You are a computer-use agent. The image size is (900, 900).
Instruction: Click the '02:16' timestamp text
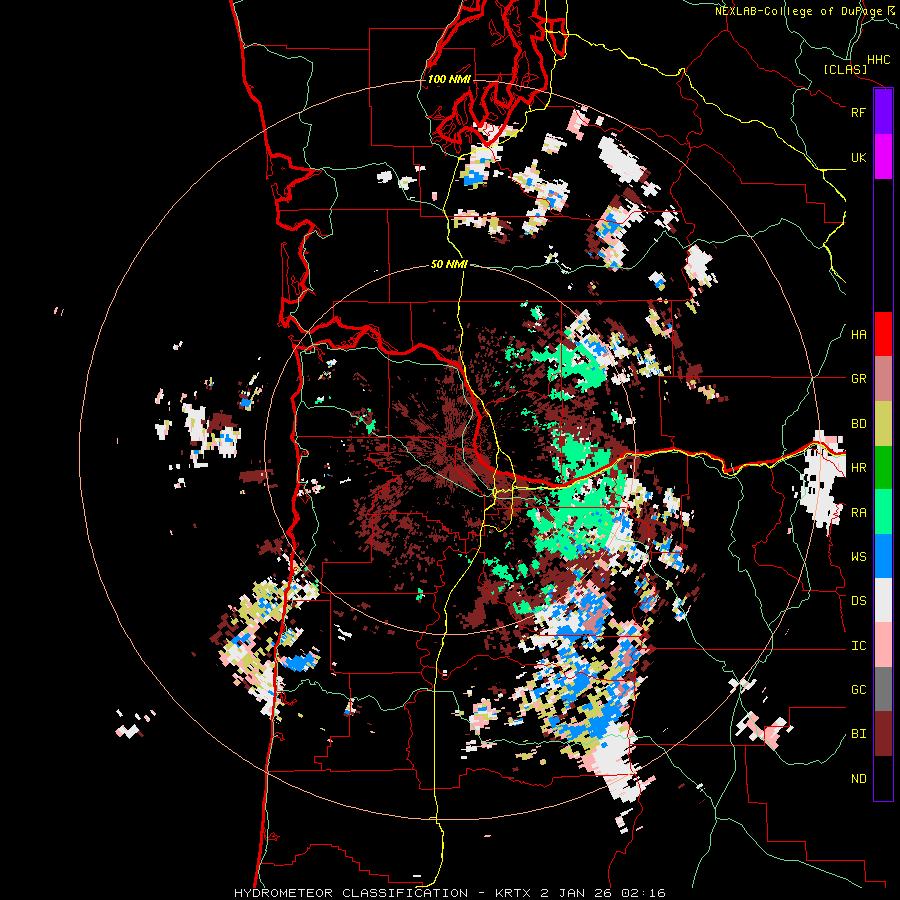[x=646, y=893]
